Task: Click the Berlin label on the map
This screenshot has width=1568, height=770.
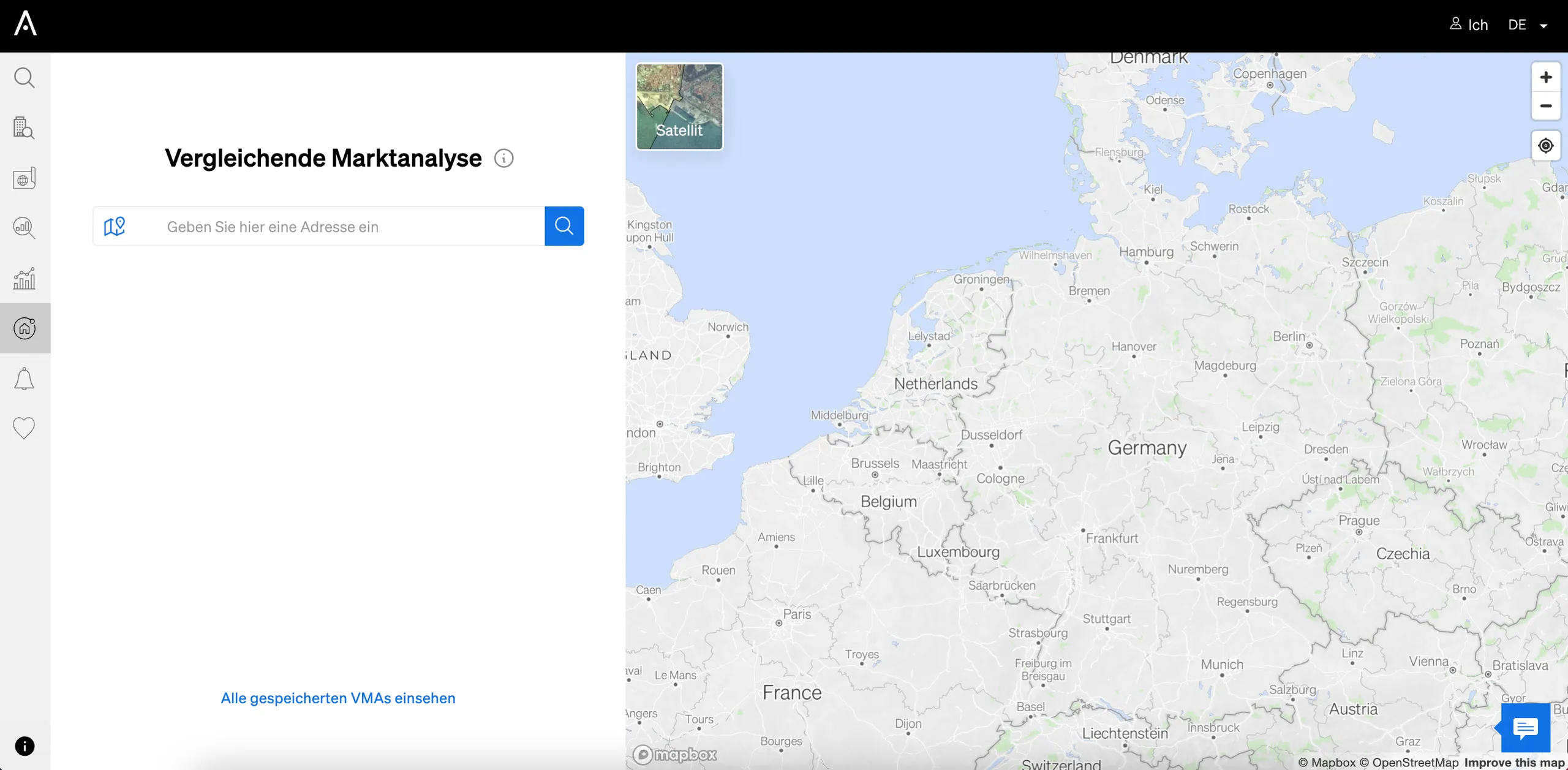Action: coord(1289,336)
